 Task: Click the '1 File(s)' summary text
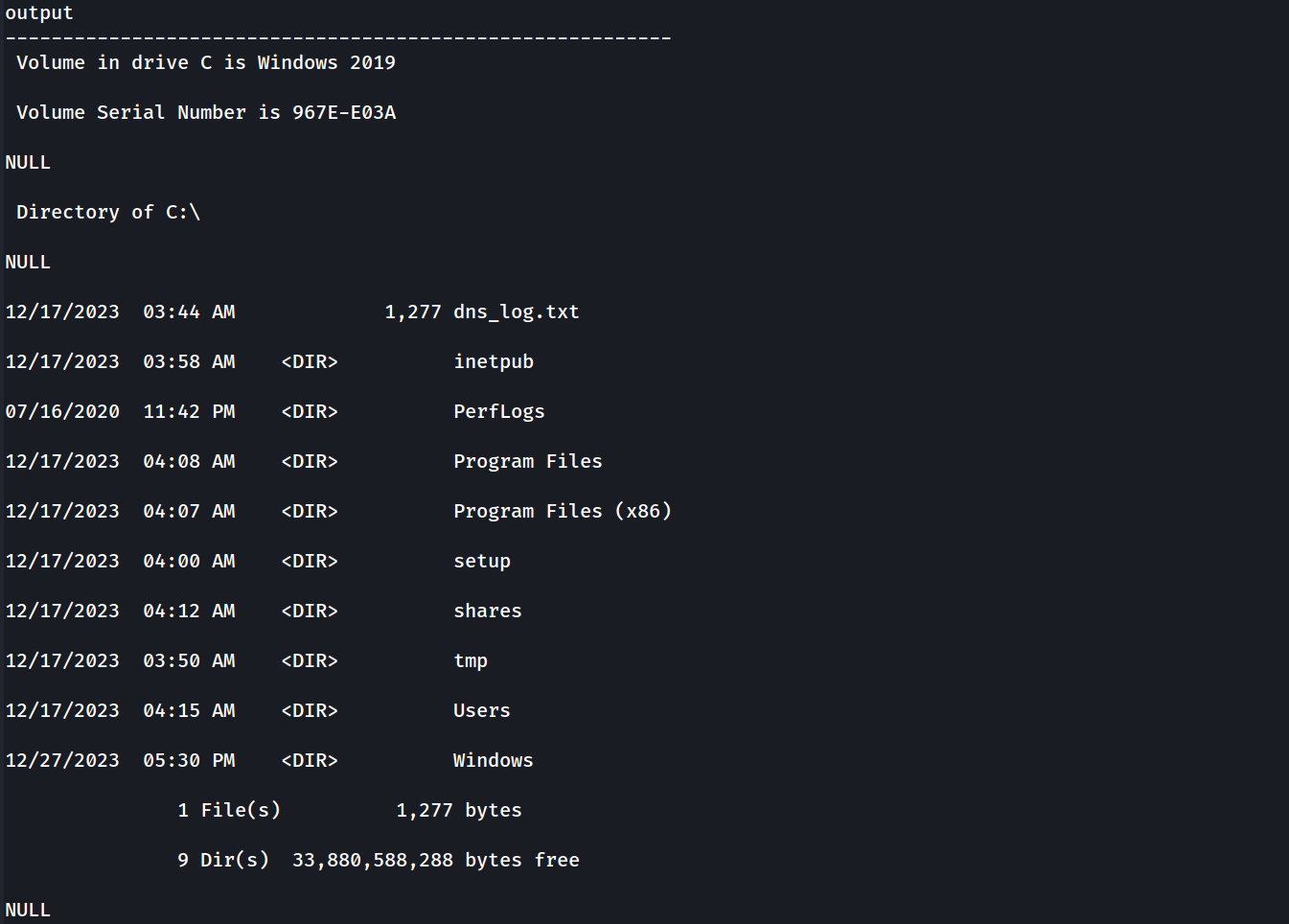(x=229, y=811)
